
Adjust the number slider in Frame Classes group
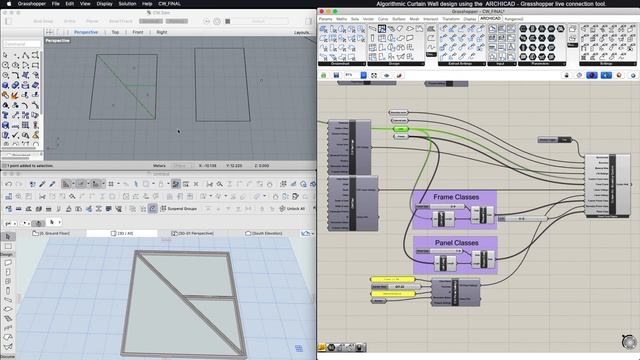(x=440, y=207)
